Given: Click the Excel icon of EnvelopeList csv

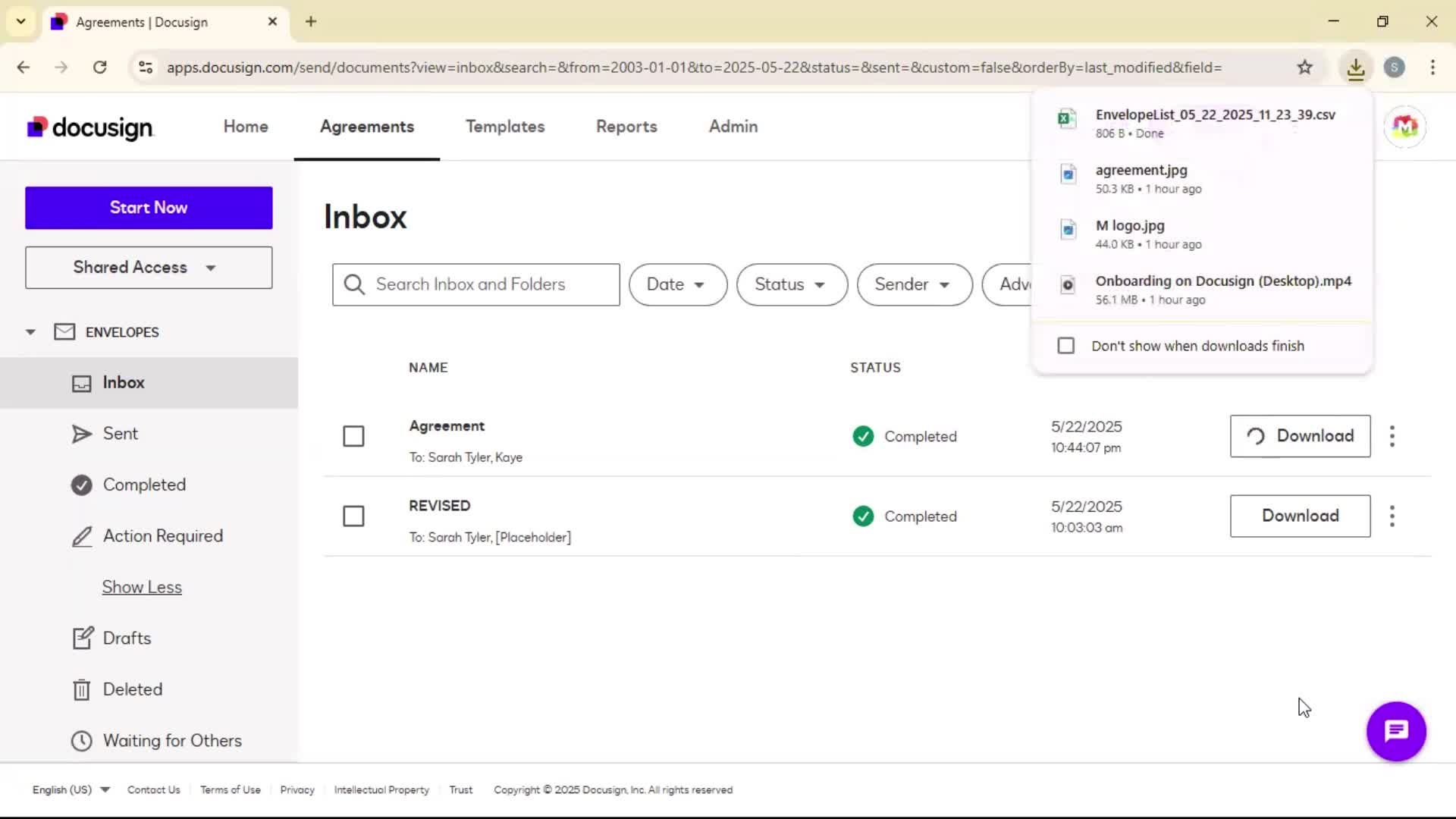Looking at the screenshot, I should (x=1067, y=118).
